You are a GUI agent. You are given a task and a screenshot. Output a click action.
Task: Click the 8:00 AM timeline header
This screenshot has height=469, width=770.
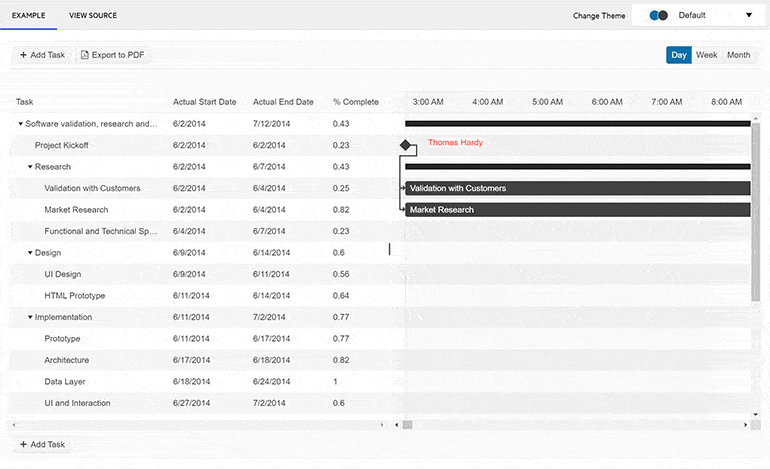pyautogui.click(x=726, y=102)
